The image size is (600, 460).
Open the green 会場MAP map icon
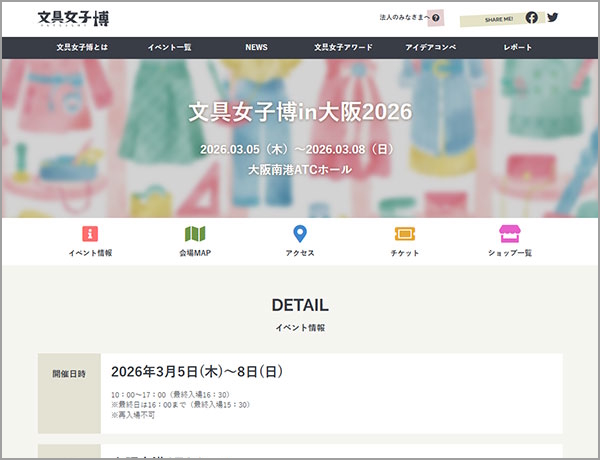[x=195, y=234]
